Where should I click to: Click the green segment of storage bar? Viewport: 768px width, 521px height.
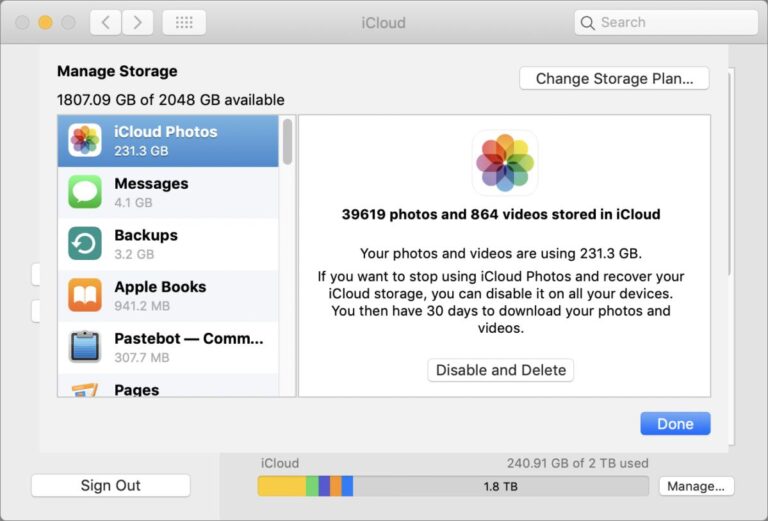point(312,486)
